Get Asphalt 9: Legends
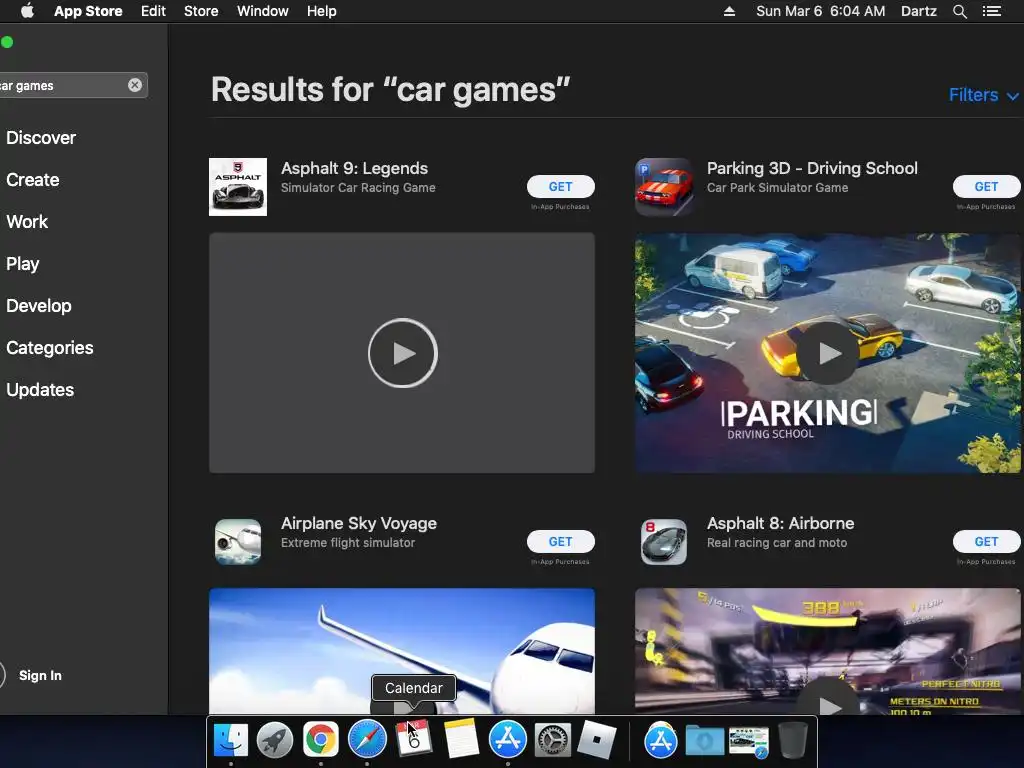This screenshot has width=1024, height=768. 560,187
